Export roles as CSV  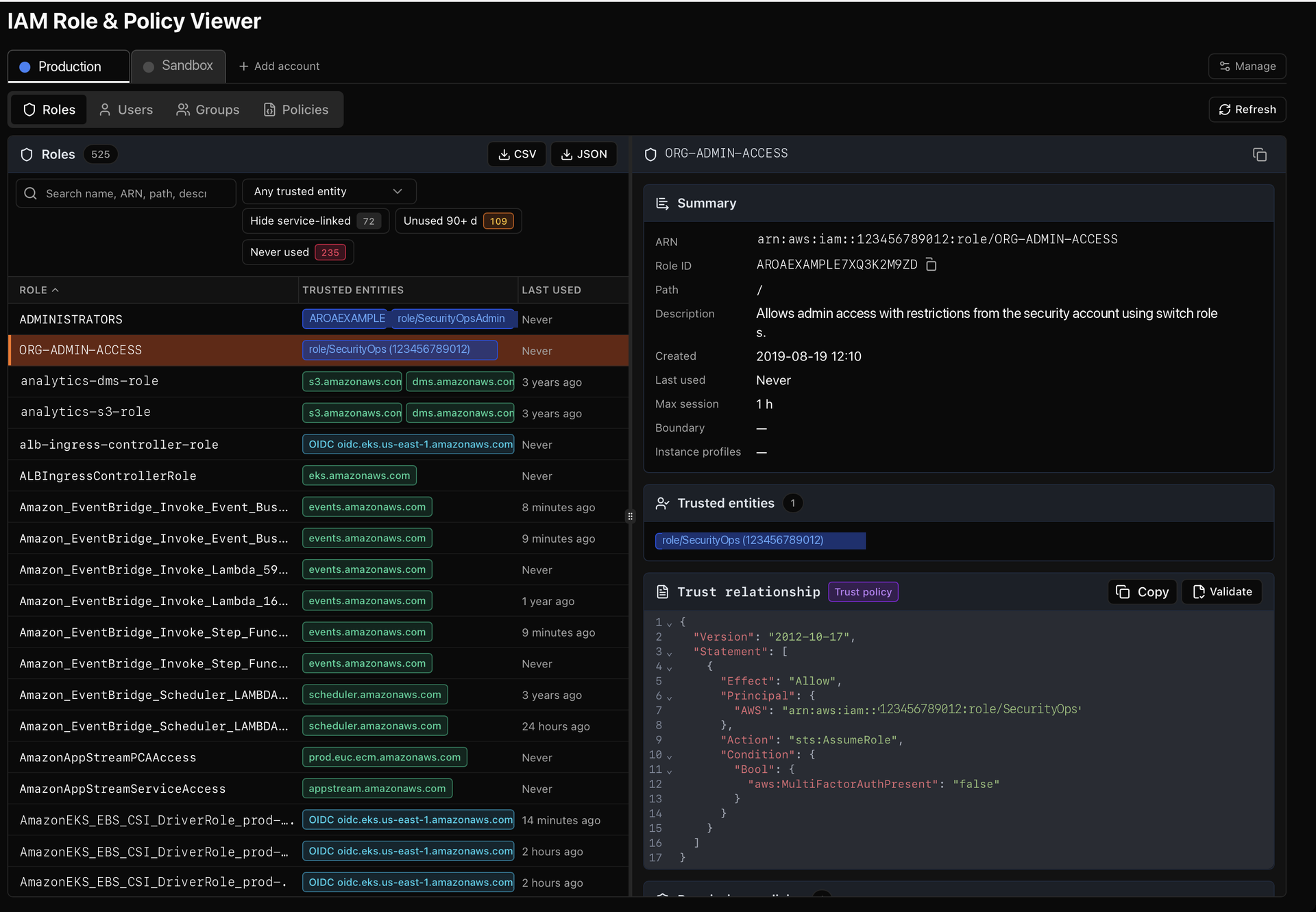click(x=517, y=154)
